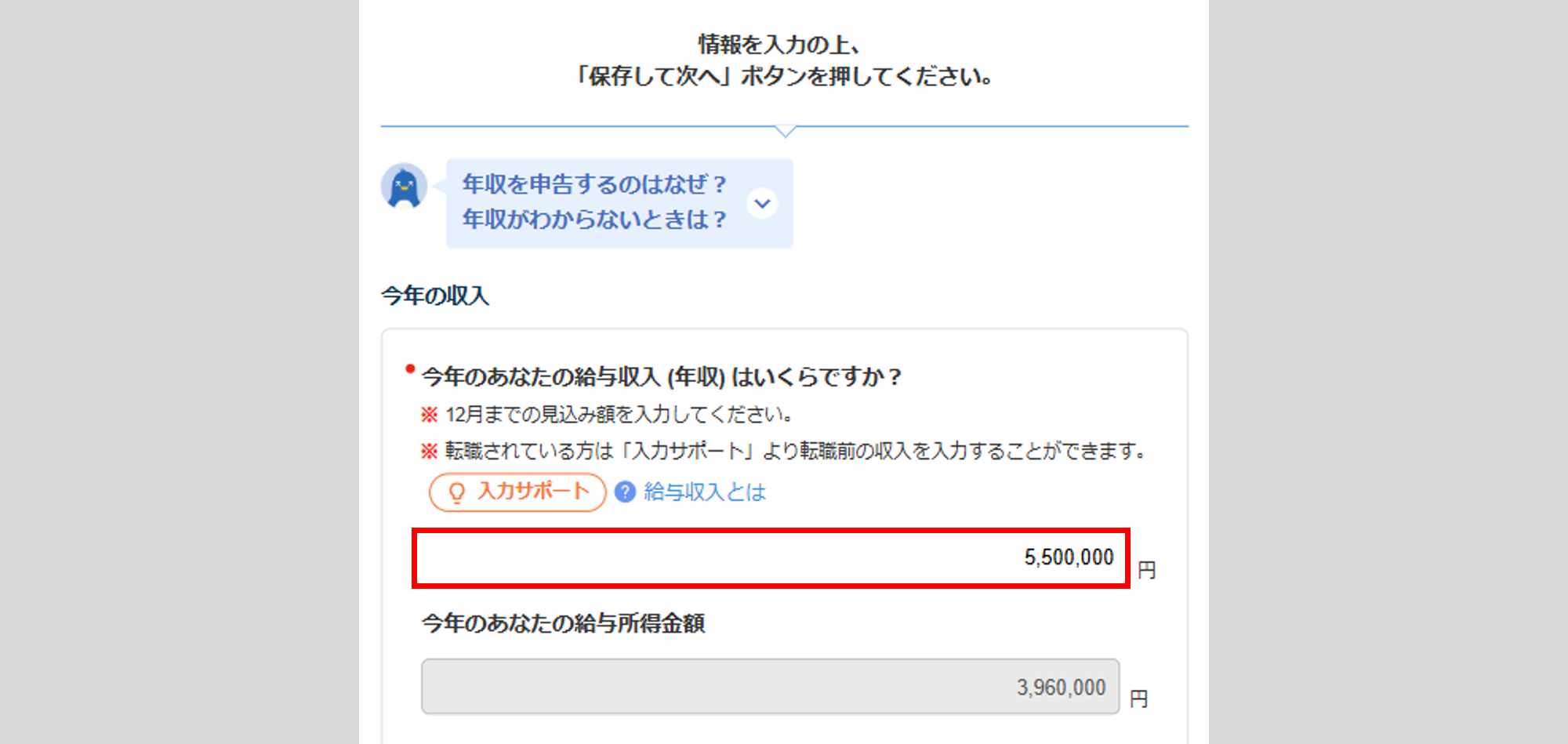Open the 入力サポート button
1568x744 pixels.
tap(517, 492)
